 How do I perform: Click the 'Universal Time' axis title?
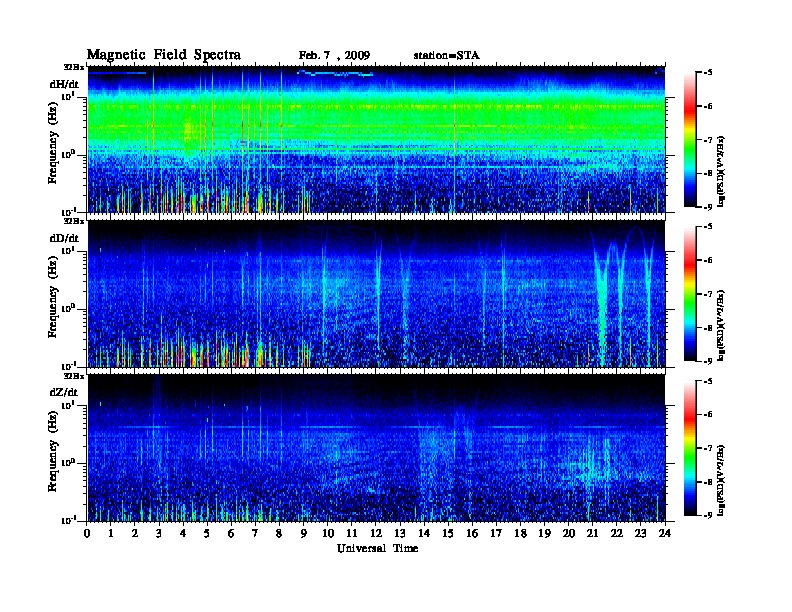[377, 549]
